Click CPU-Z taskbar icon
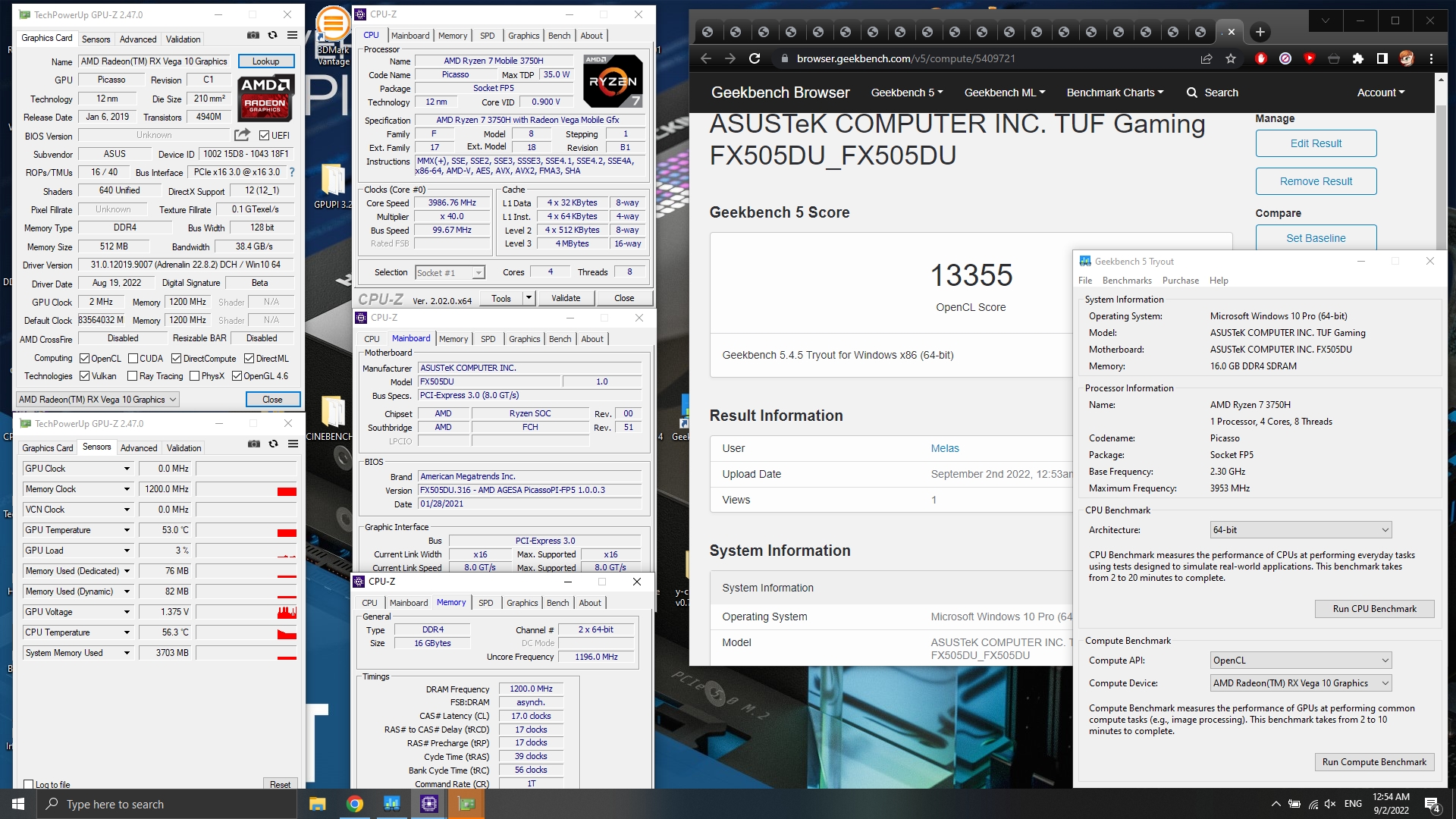The height and width of the screenshot is (819, 1456). pyautogui.click(x=429, y=804)
